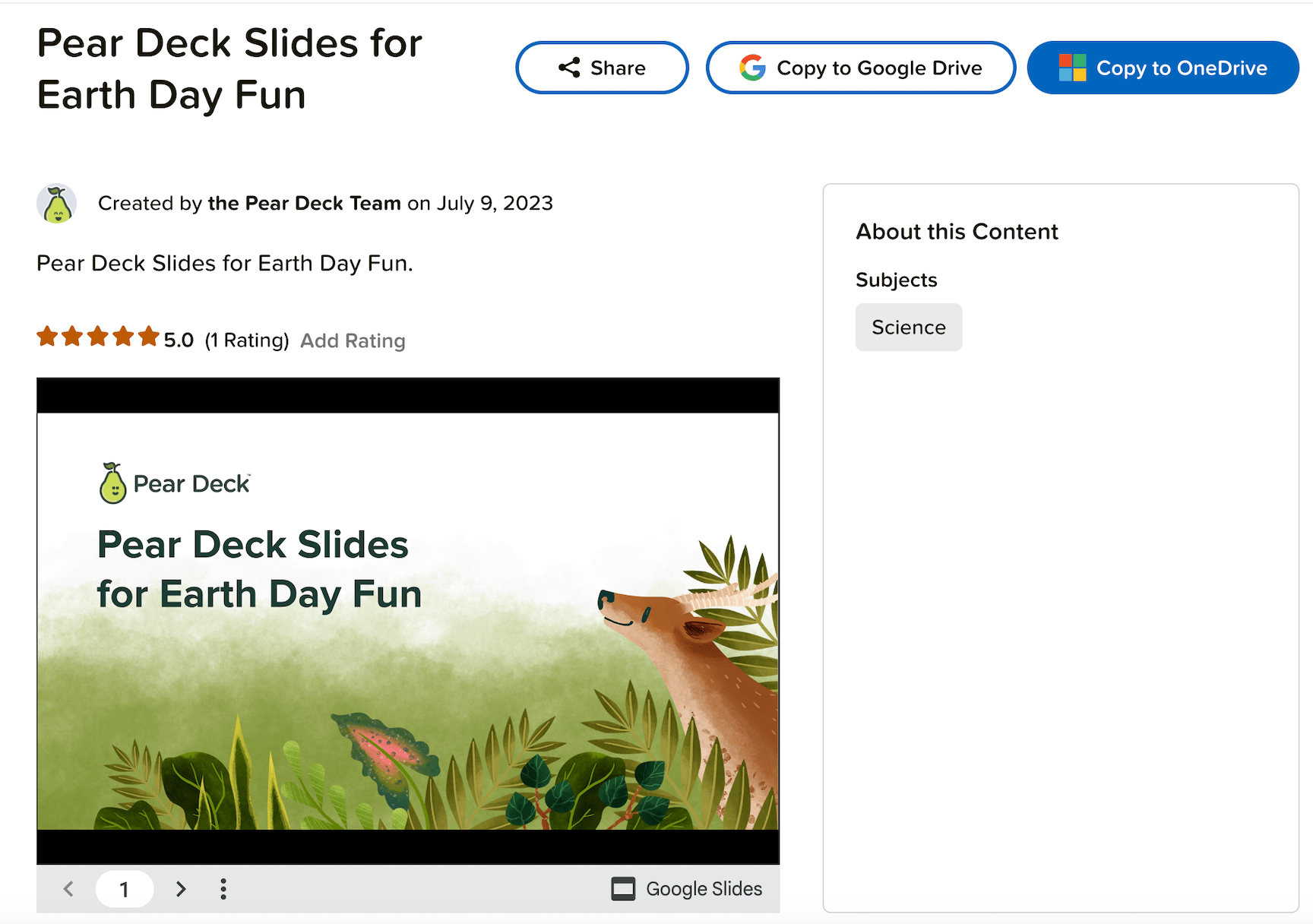Click the Microsoft logo icon
Image resolution: width=1313 pixels, height=924 pixels.
point(1072,68)
